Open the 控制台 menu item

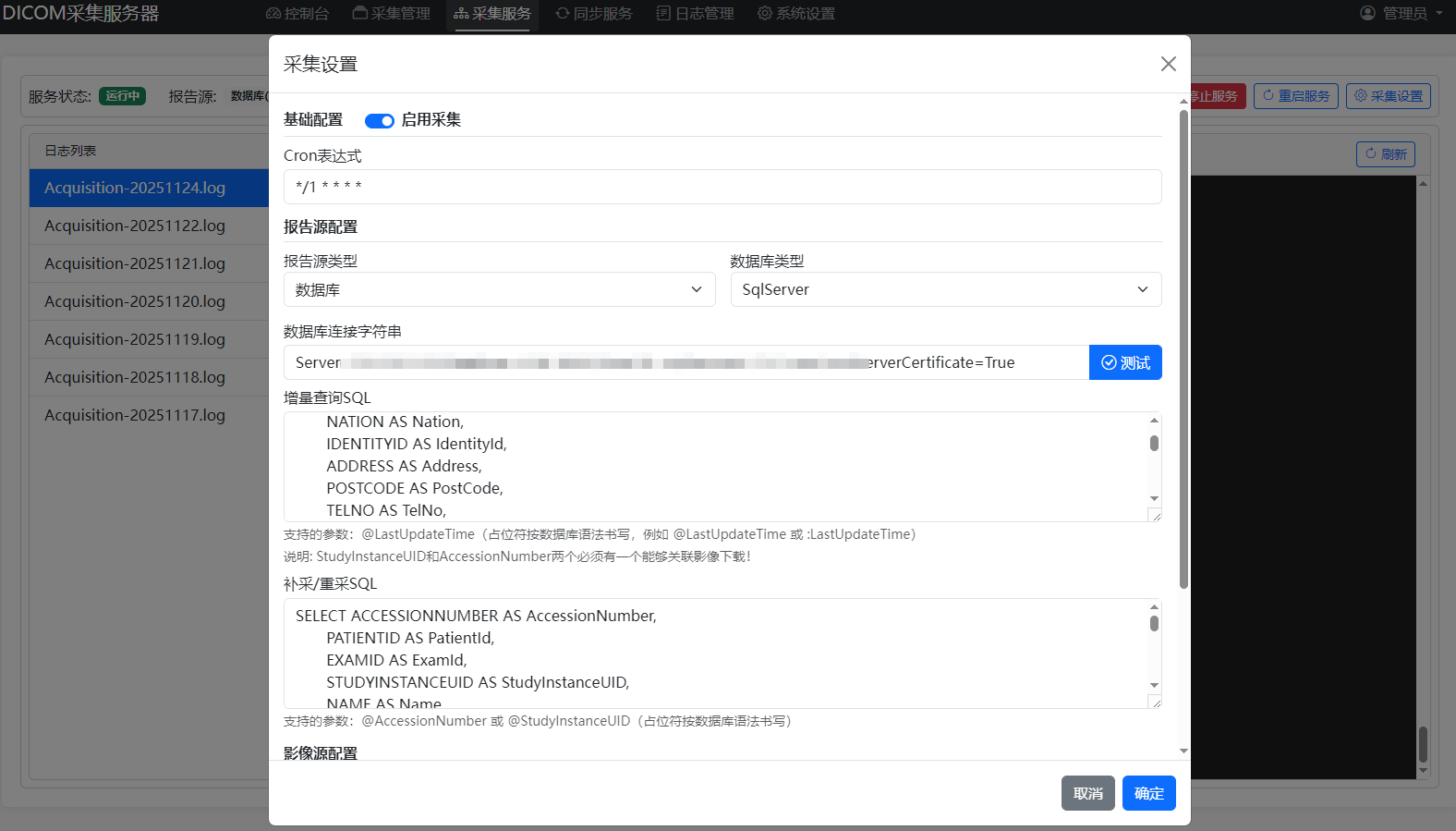pyautogui.click(x=297, y=14)
